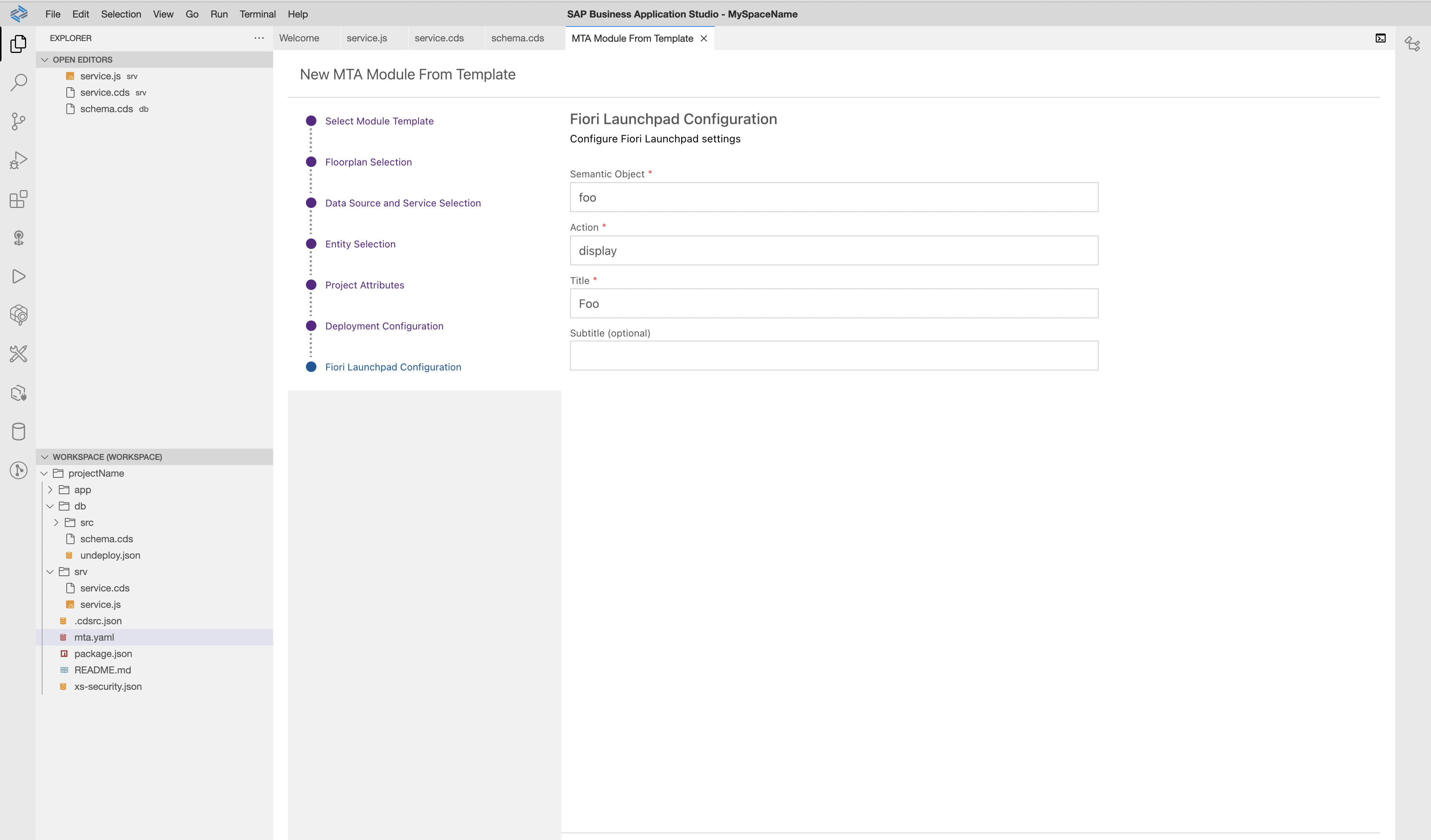Open the Selection menu
Viewport: 1431px width, 840px height.
click(121, 14)
